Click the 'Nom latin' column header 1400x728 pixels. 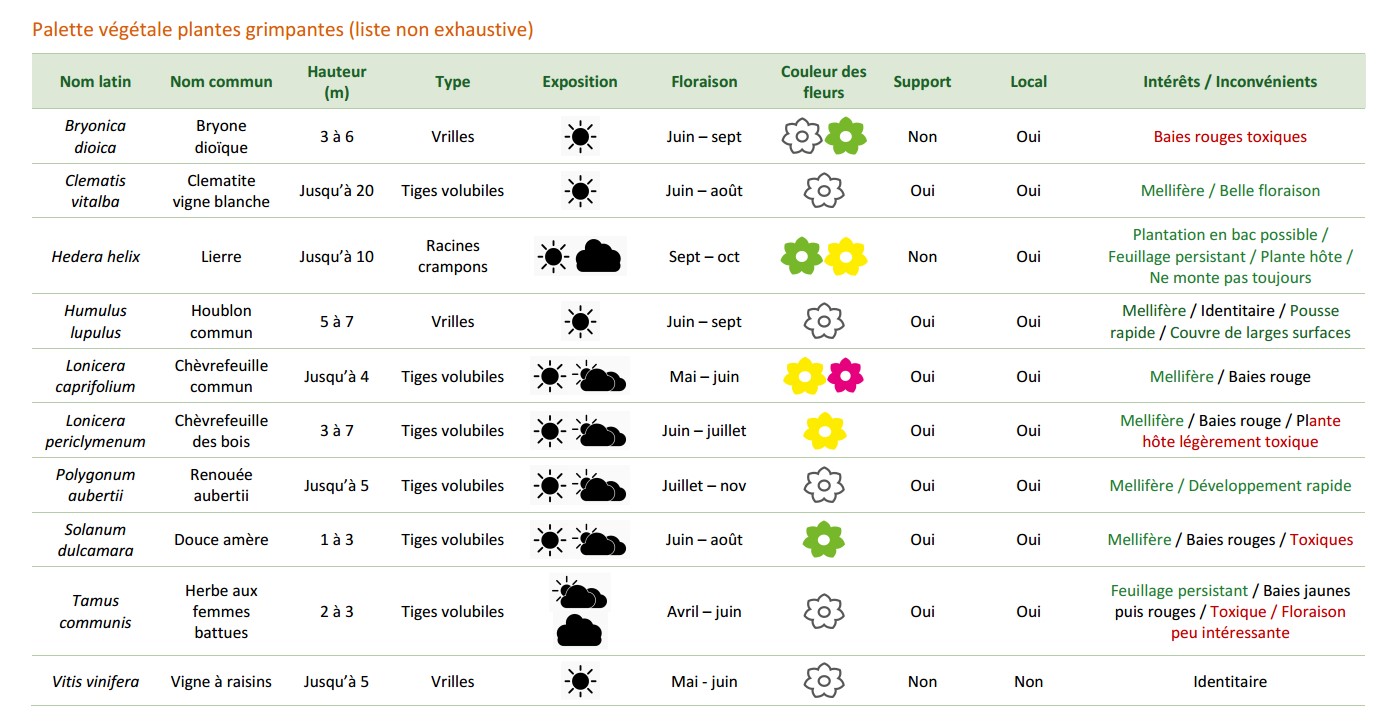click(95, 82)
